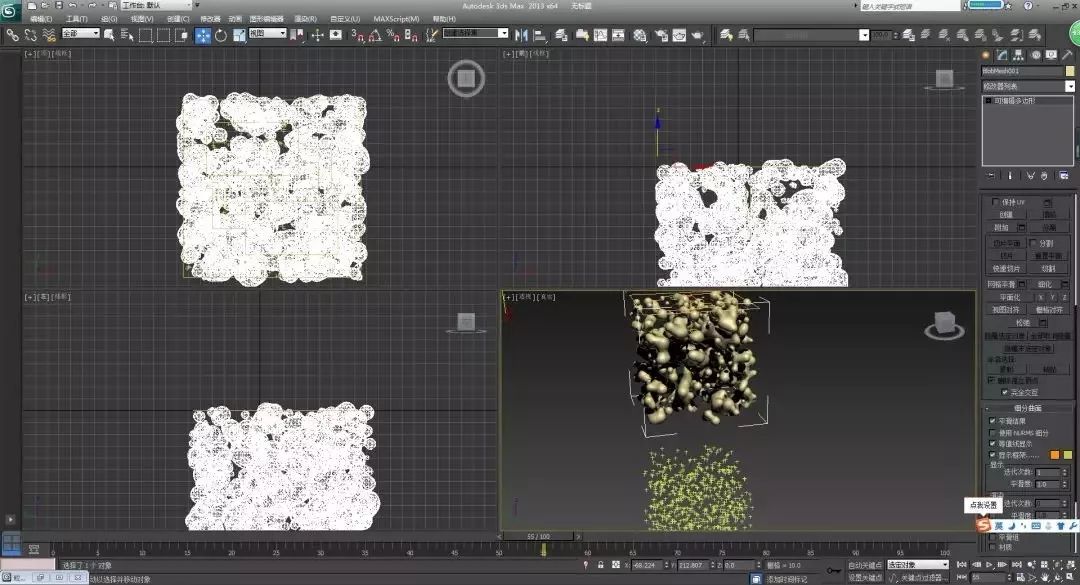This screenshot has width=1080, height=585.
Task: Open the MAXScript(M) menu
Action: click(396, 19)
